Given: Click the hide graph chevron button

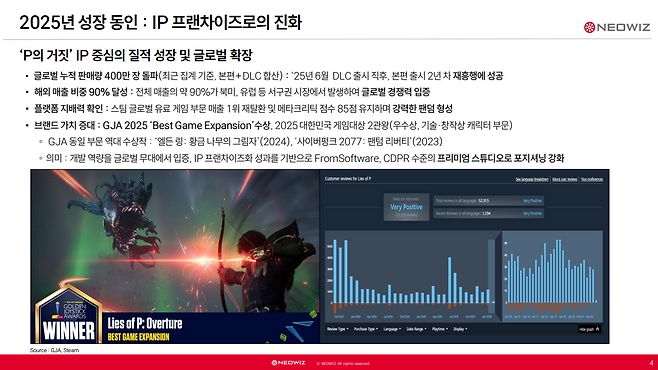Looking at the screenshot, I should [x=590, y=329].
